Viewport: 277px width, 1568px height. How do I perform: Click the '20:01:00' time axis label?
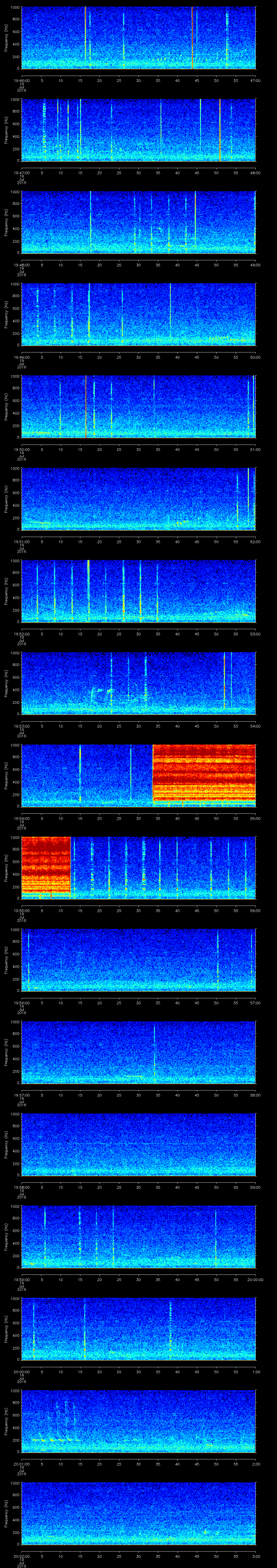coord(21,1463)
